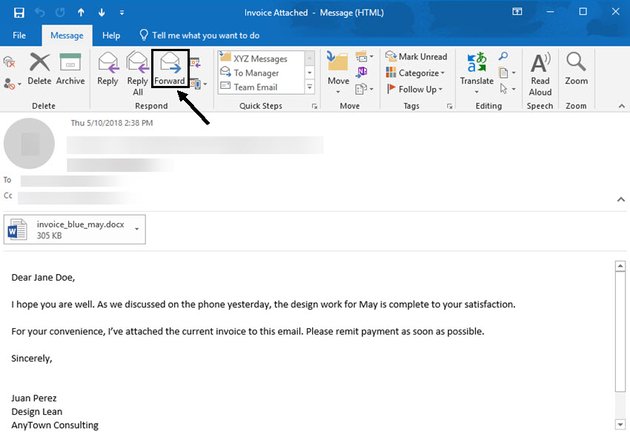Open the Manage Quick Steps dialog launcher
Image resolution: width=630 pixels, height=434 pixels.
coord(314,106)
